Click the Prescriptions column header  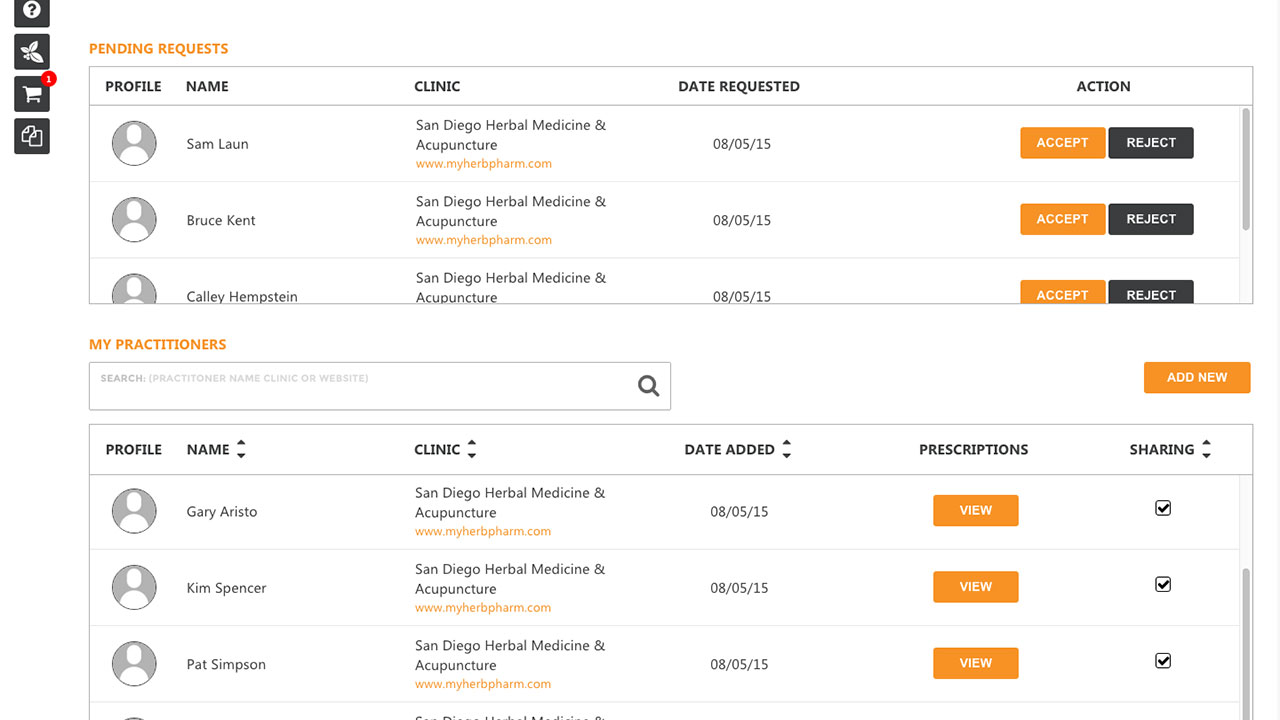coord(974,449)
